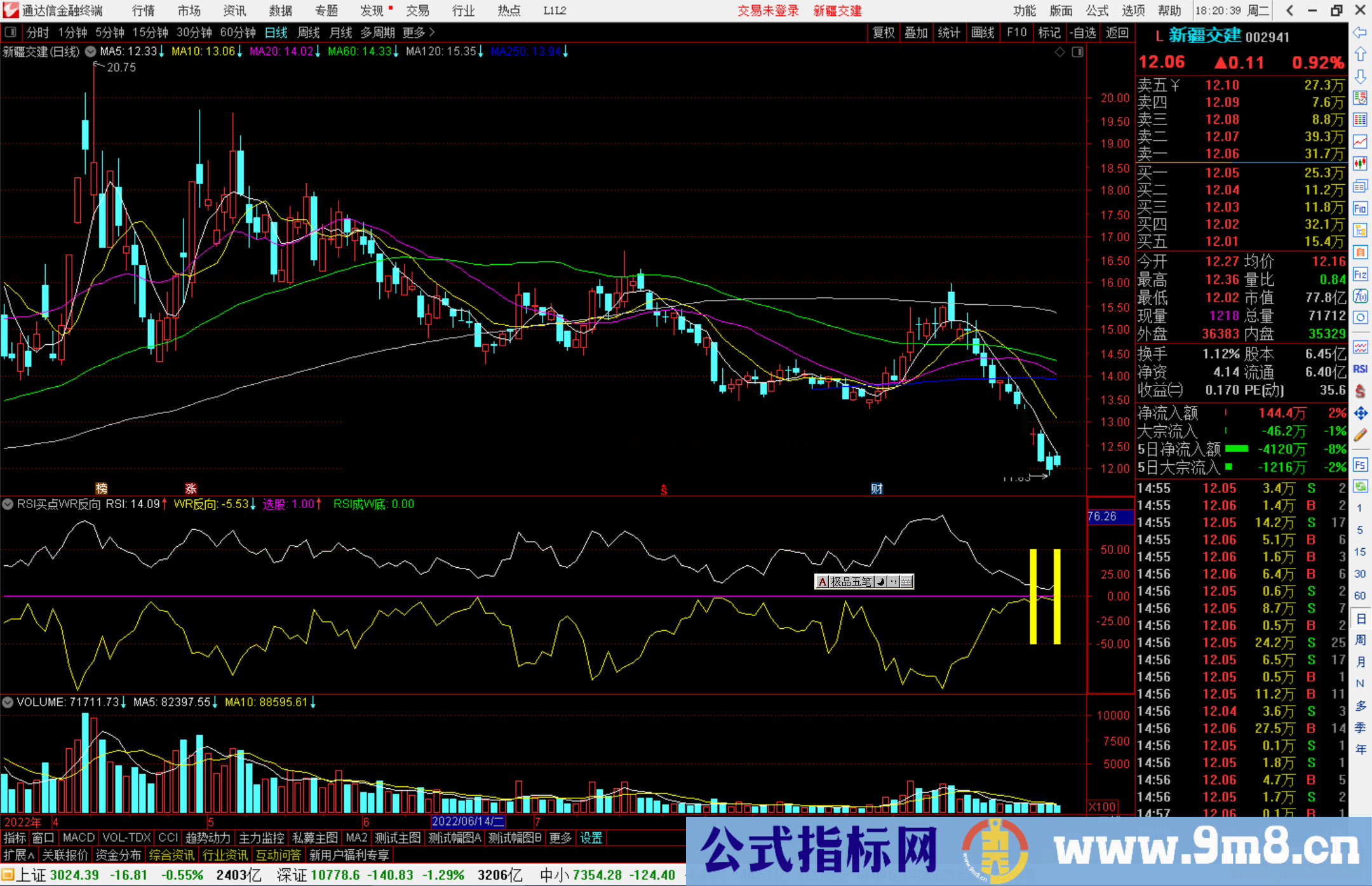Toggle 复权 price adjustment mode
This screenshot has height=886, width=1372.
tap(884, 32)
